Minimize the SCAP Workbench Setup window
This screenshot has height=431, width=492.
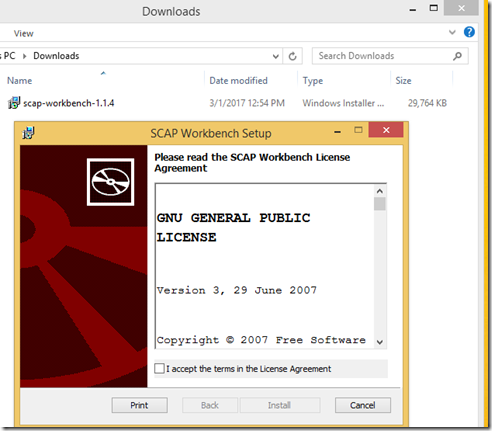pyautogui.click(x=337, y=132)
